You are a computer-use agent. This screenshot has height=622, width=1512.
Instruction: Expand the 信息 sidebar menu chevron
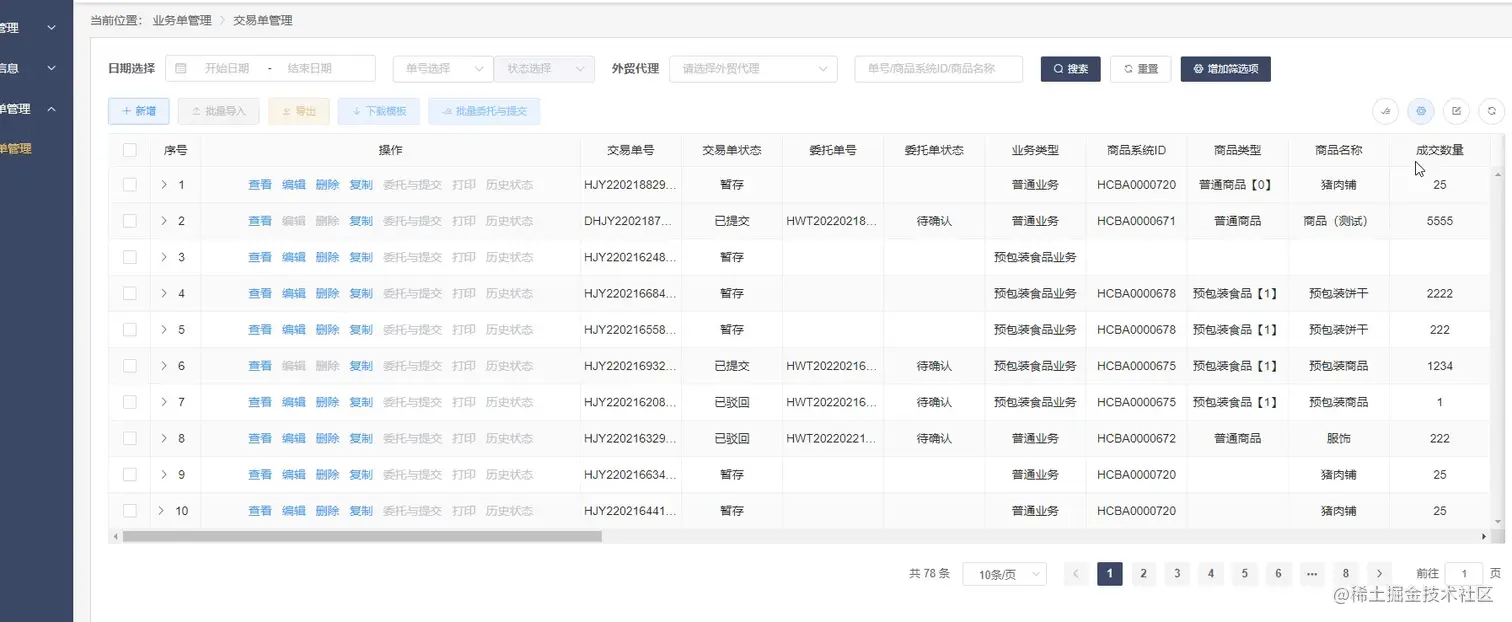point(52,68)
